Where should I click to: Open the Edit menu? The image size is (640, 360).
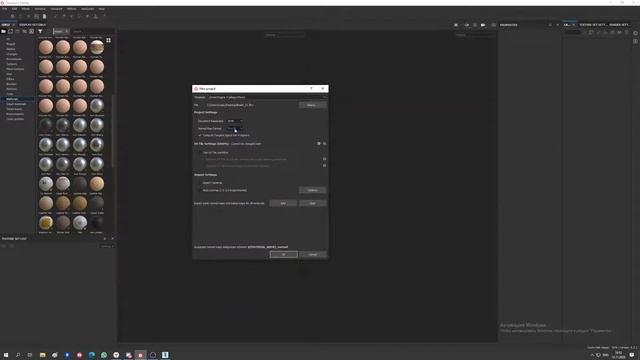pos(14,9)
